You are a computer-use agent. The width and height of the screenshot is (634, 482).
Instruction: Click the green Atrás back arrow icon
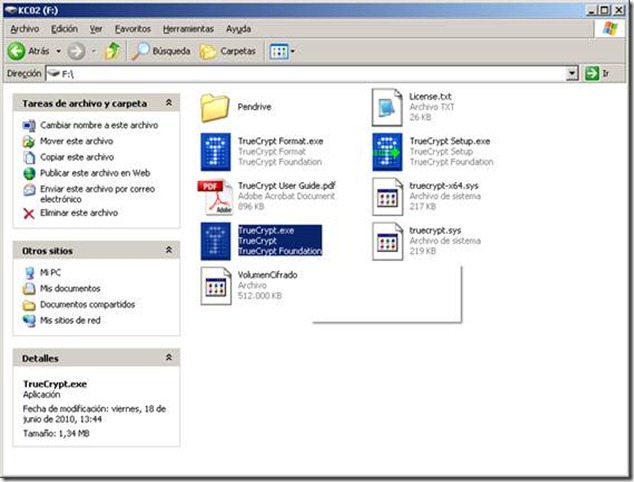coord(16,51)
